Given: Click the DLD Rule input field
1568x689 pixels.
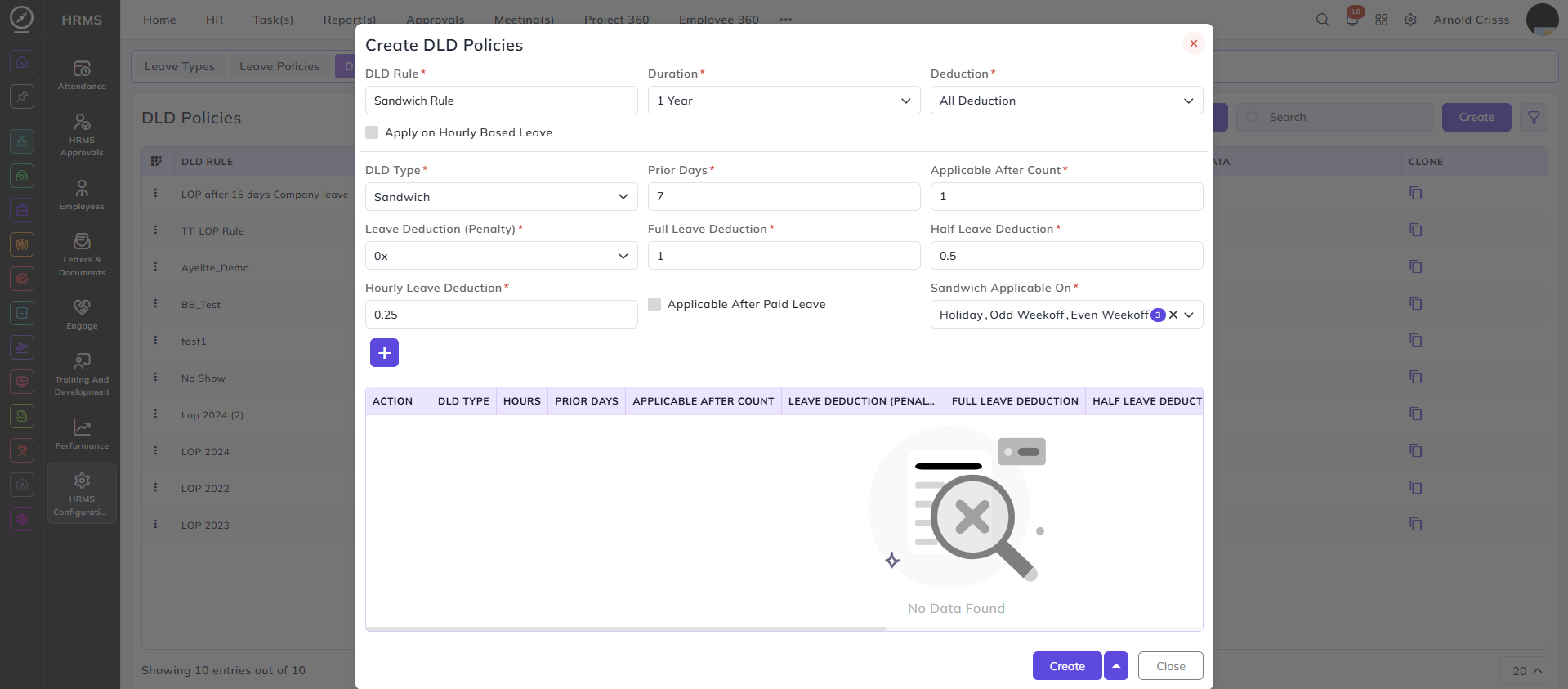Looking at the screenshot, I should (x=501, y=101).
